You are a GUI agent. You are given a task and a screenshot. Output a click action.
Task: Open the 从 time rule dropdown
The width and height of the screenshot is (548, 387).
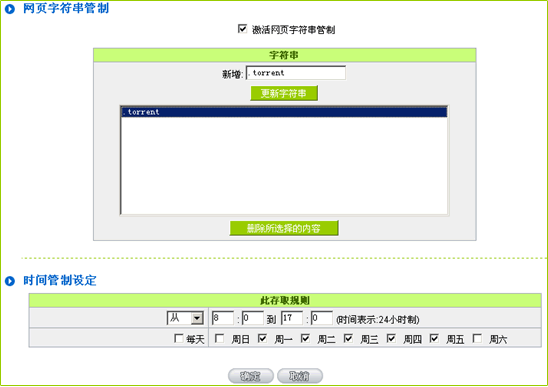pos(185,318)
